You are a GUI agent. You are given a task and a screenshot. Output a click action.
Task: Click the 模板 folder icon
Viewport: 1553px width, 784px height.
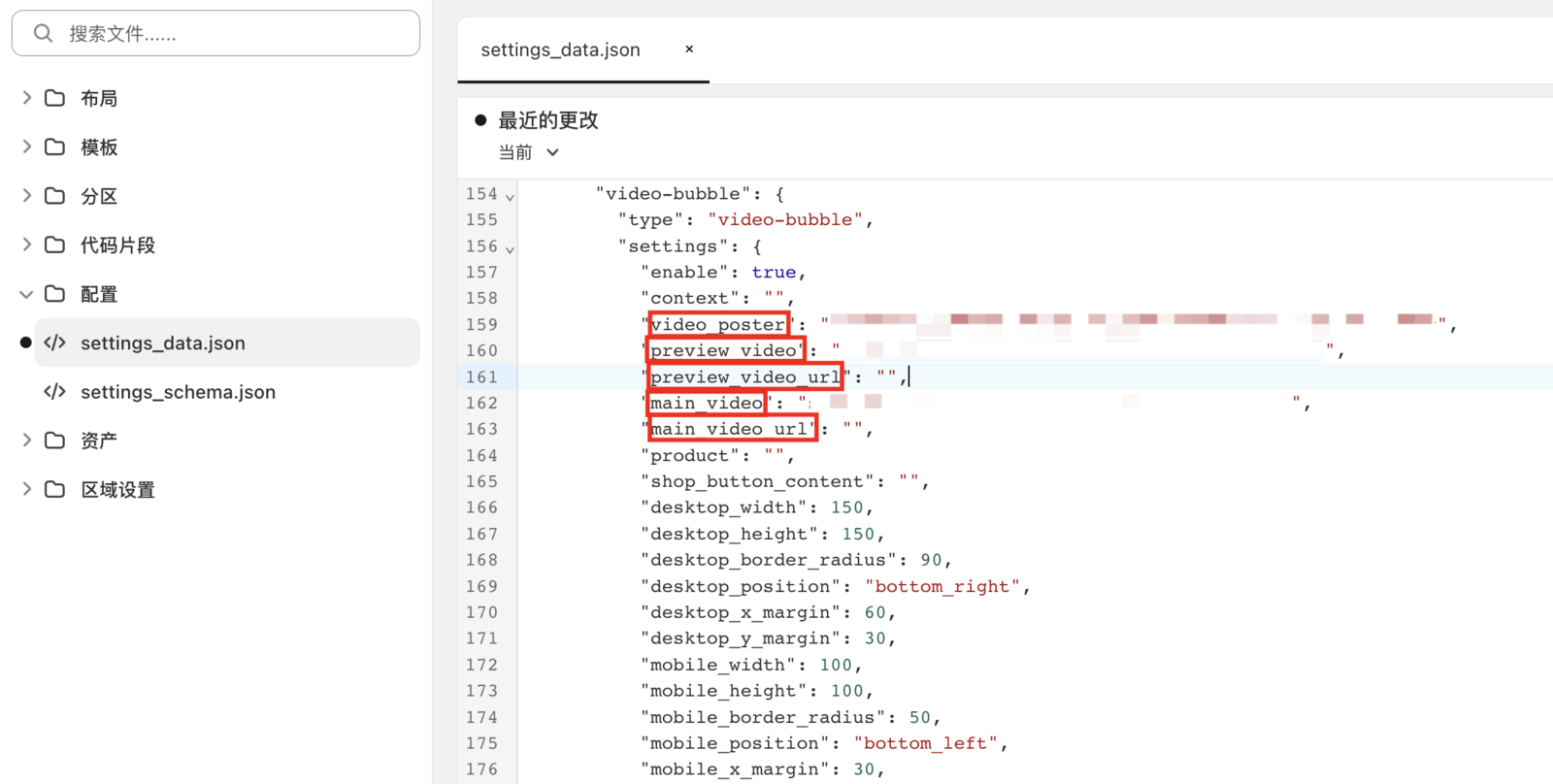(x=55, y=147)
